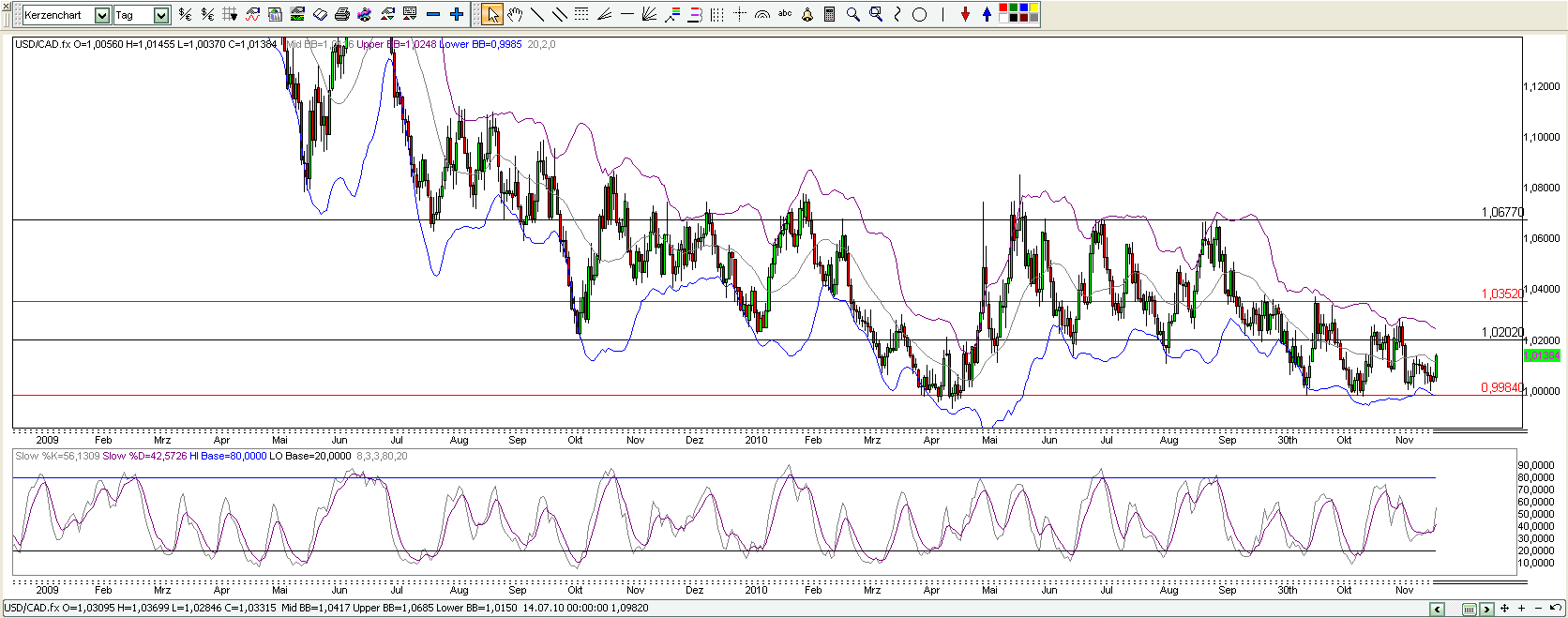Screen dimensions: 1568x618
Task: Click the Slow %D=42,5726 stochastic label
Action: [143, 456]
